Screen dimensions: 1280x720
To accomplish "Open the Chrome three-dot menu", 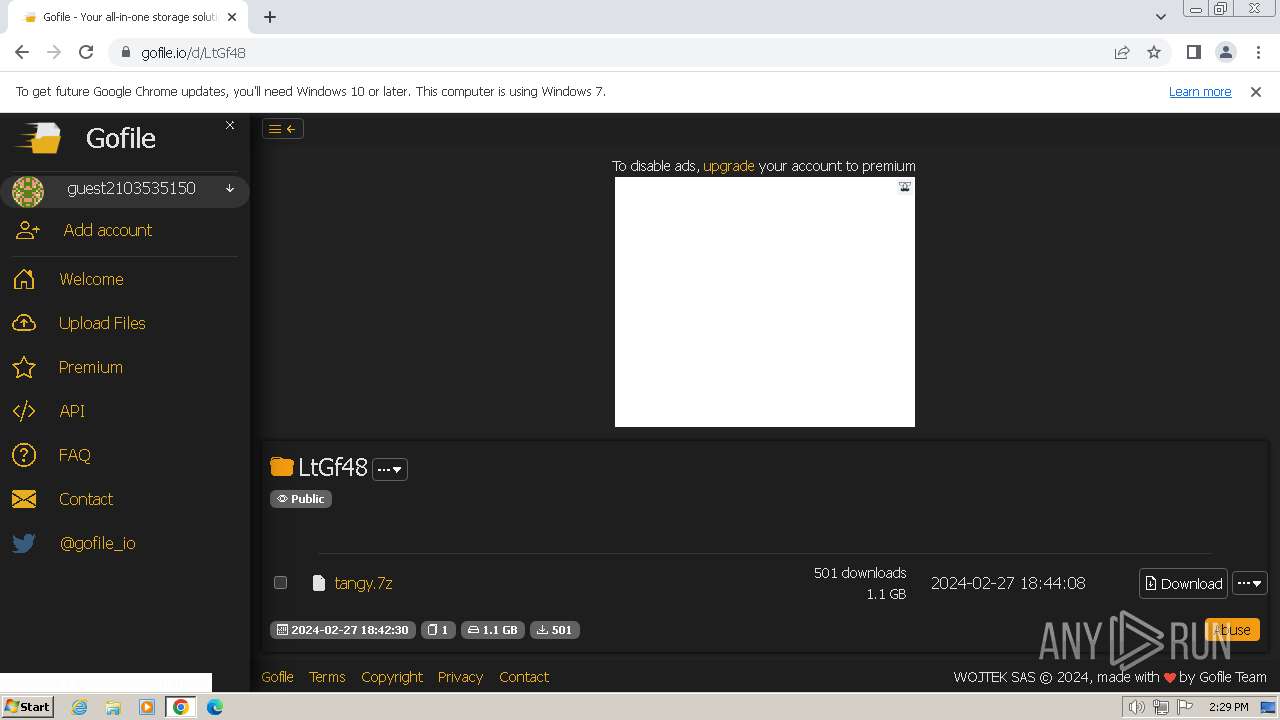I will pyautogui.click(x=1258, y=52).
